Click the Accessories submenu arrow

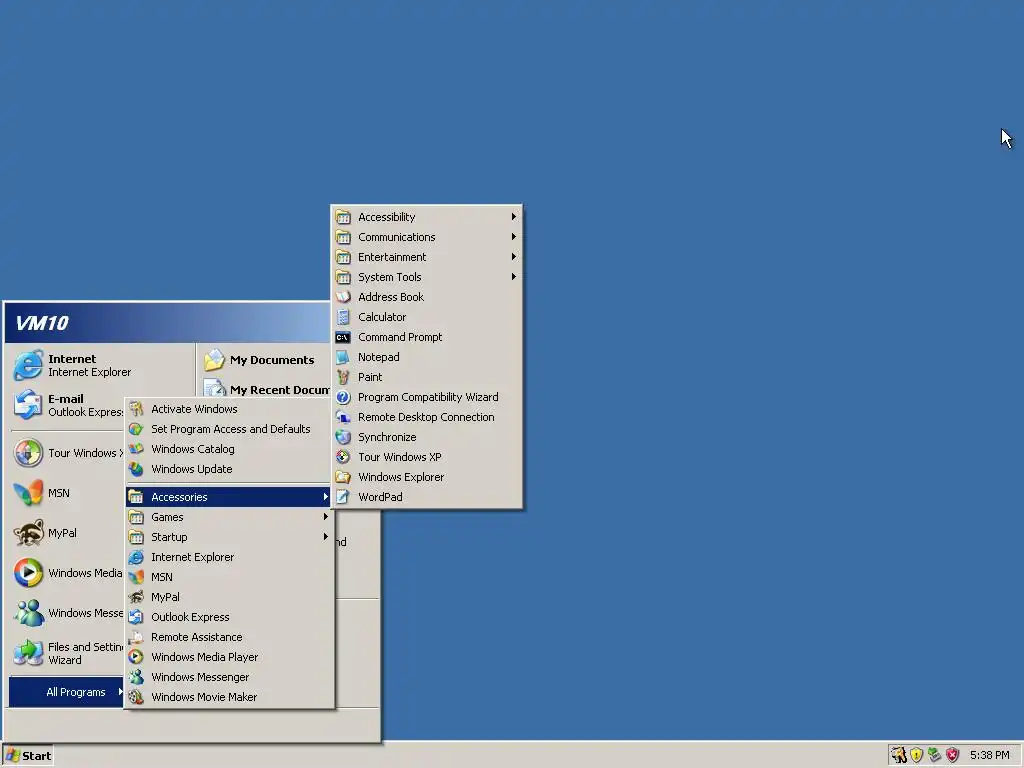tap(325, 497)
